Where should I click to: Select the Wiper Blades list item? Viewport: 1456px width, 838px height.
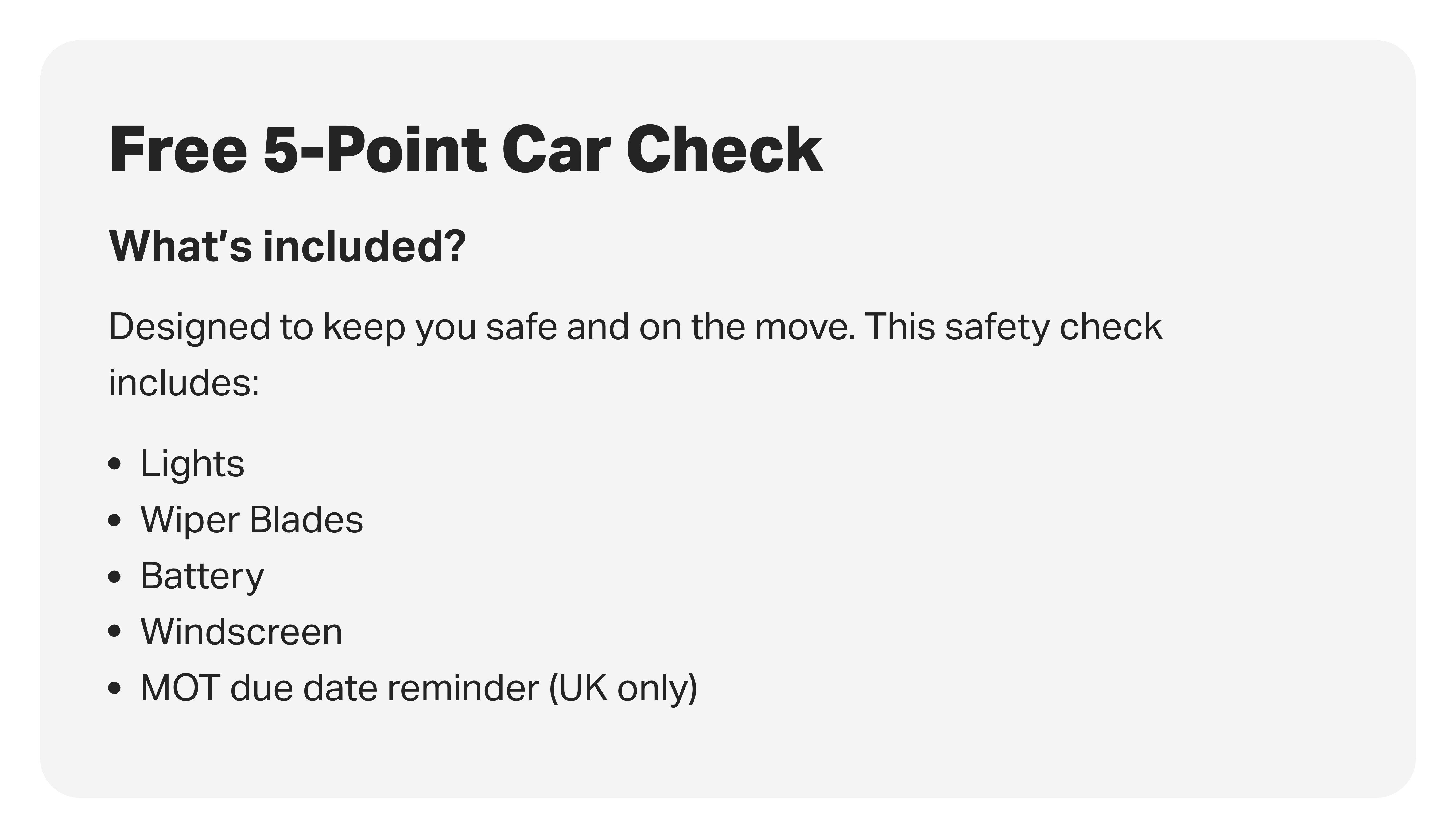(252, 520)
